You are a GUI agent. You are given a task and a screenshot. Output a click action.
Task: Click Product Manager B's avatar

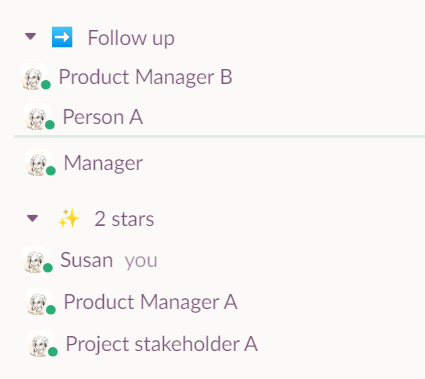pyautogui.click(x=33, y=77)
